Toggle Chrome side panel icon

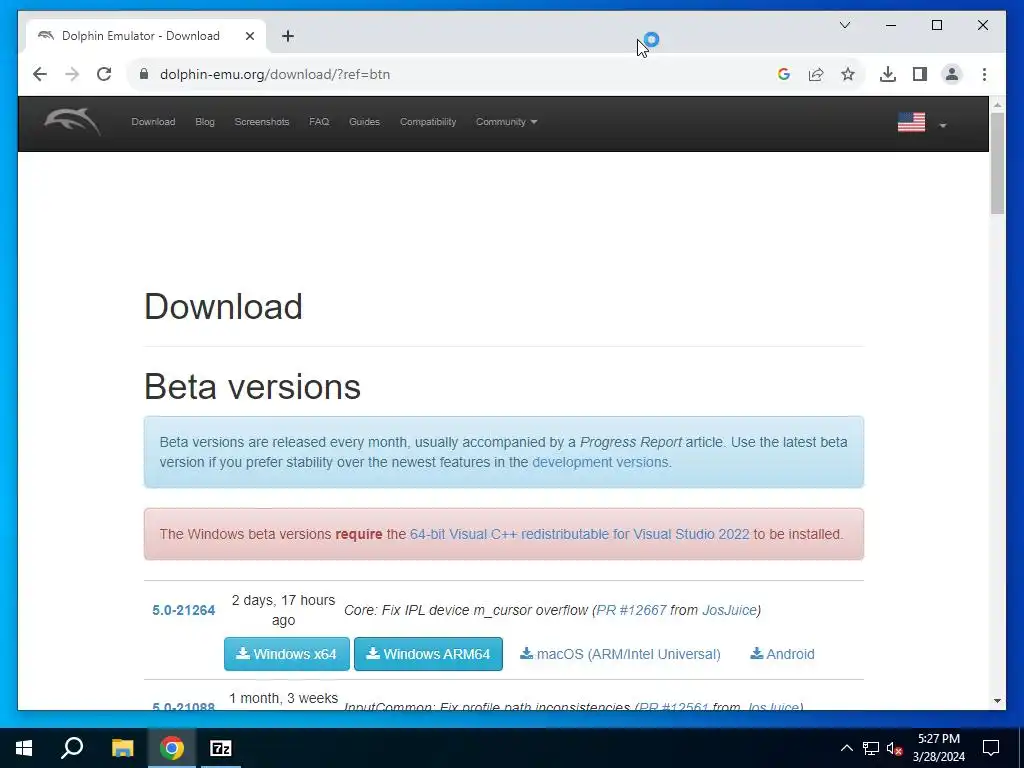(x=920, y=74)
